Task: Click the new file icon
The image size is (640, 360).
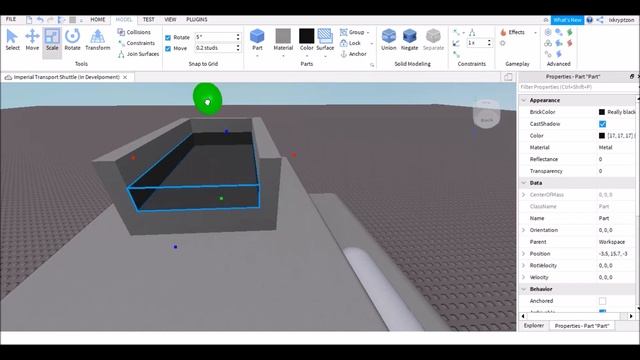Action: coord(29,20)
